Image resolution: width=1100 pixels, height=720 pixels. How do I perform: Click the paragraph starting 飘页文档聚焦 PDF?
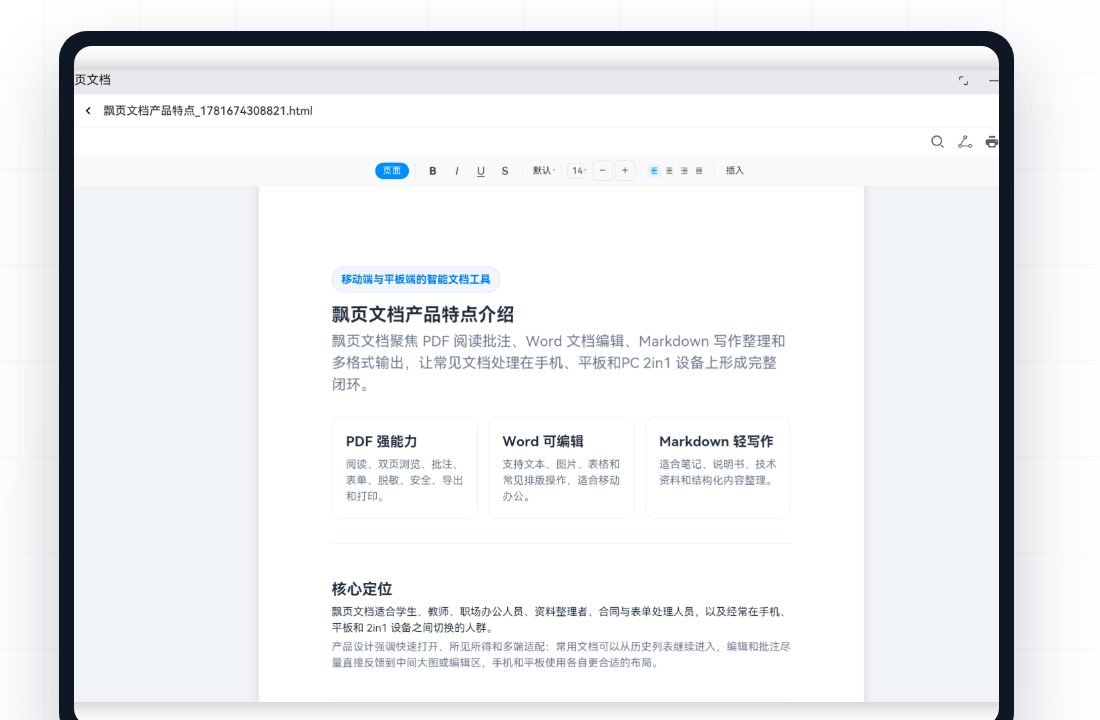(x=558, y=363)
